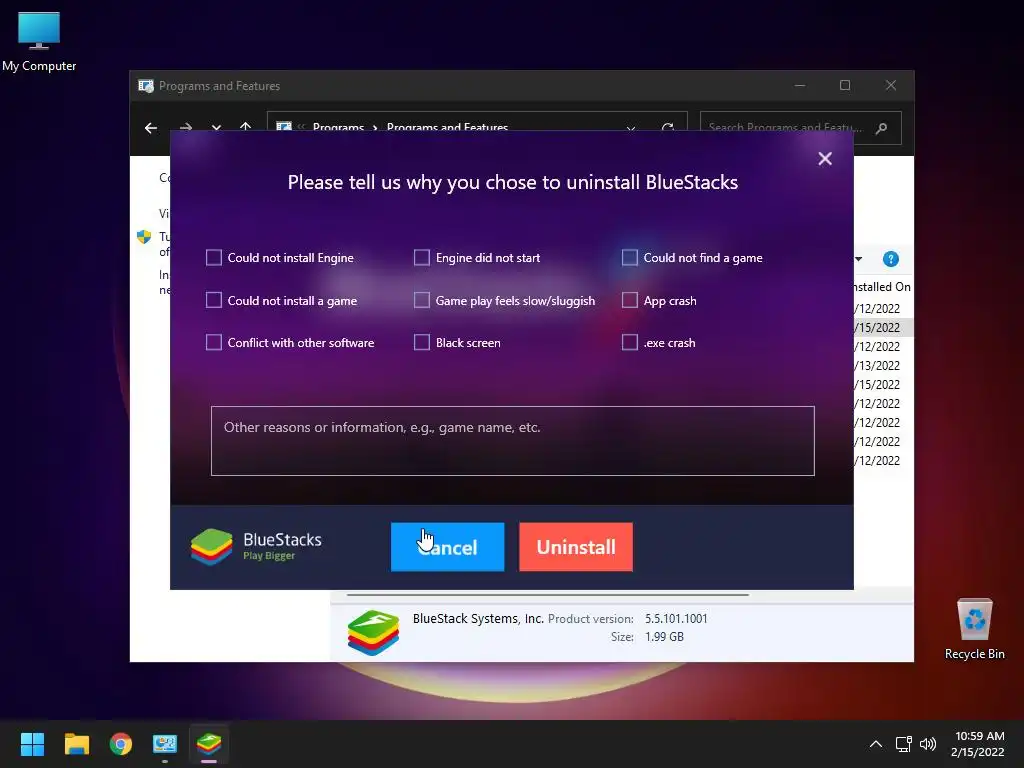Click the horizontal scrollbar above details pane
Image resolution: width=1024 pixels, height=768 pixels.
(547, 595)
